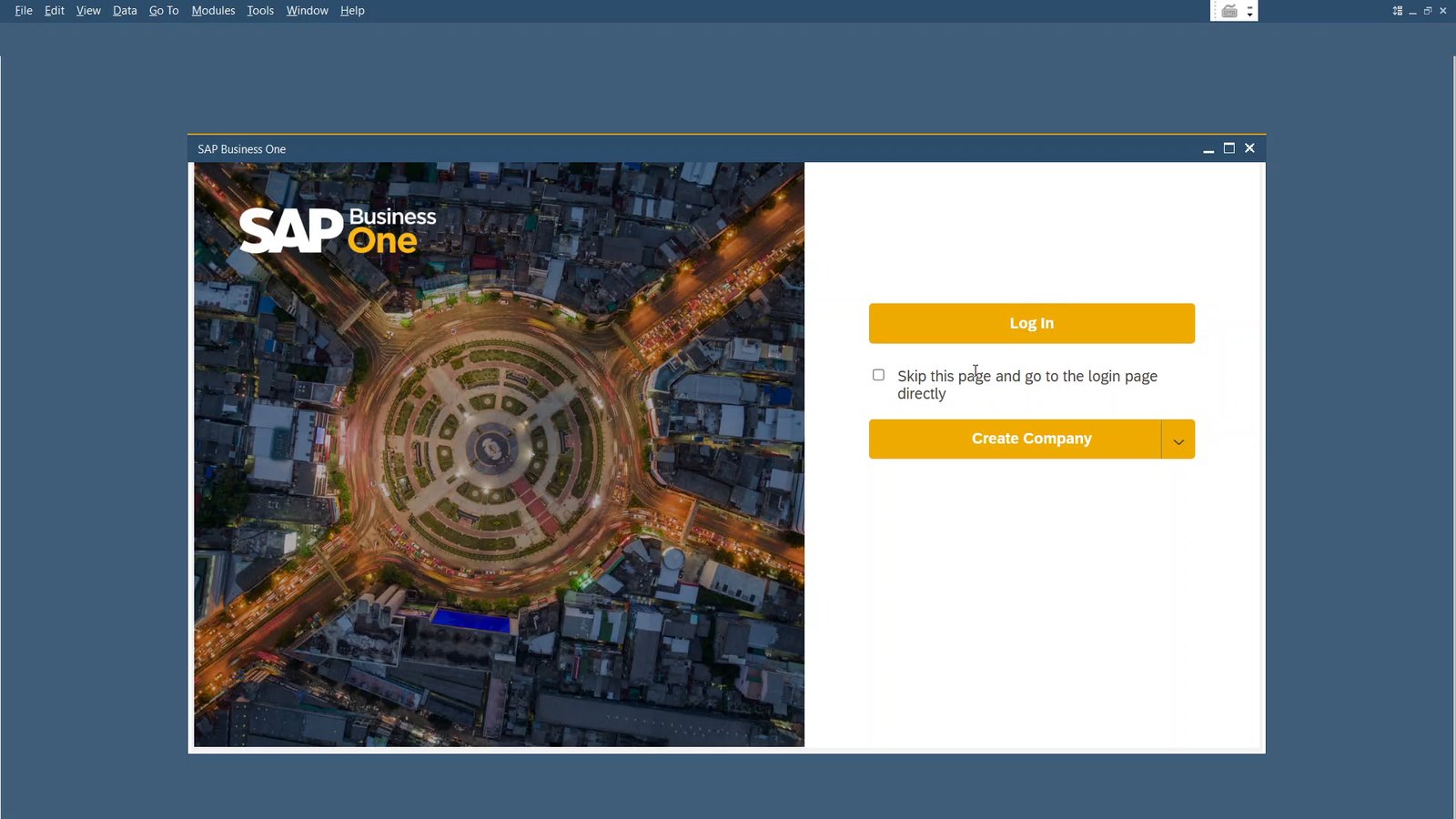Screen dimensions: 1456x819
Task: Open the View menu
Action: click(x=88, y=11)
